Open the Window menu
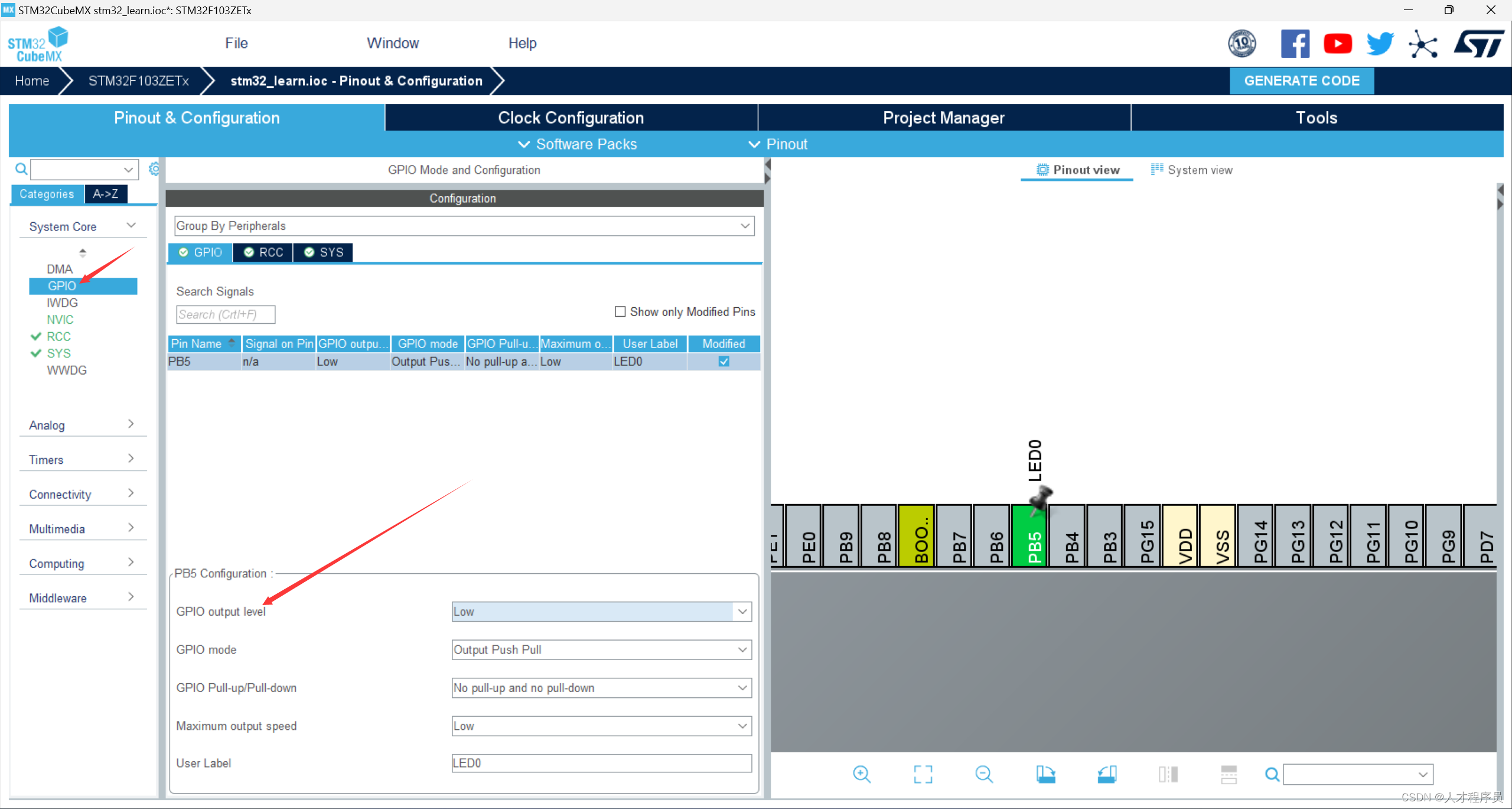The width and height of the screenshot is (1512, 809). click(x=393, y=43)
